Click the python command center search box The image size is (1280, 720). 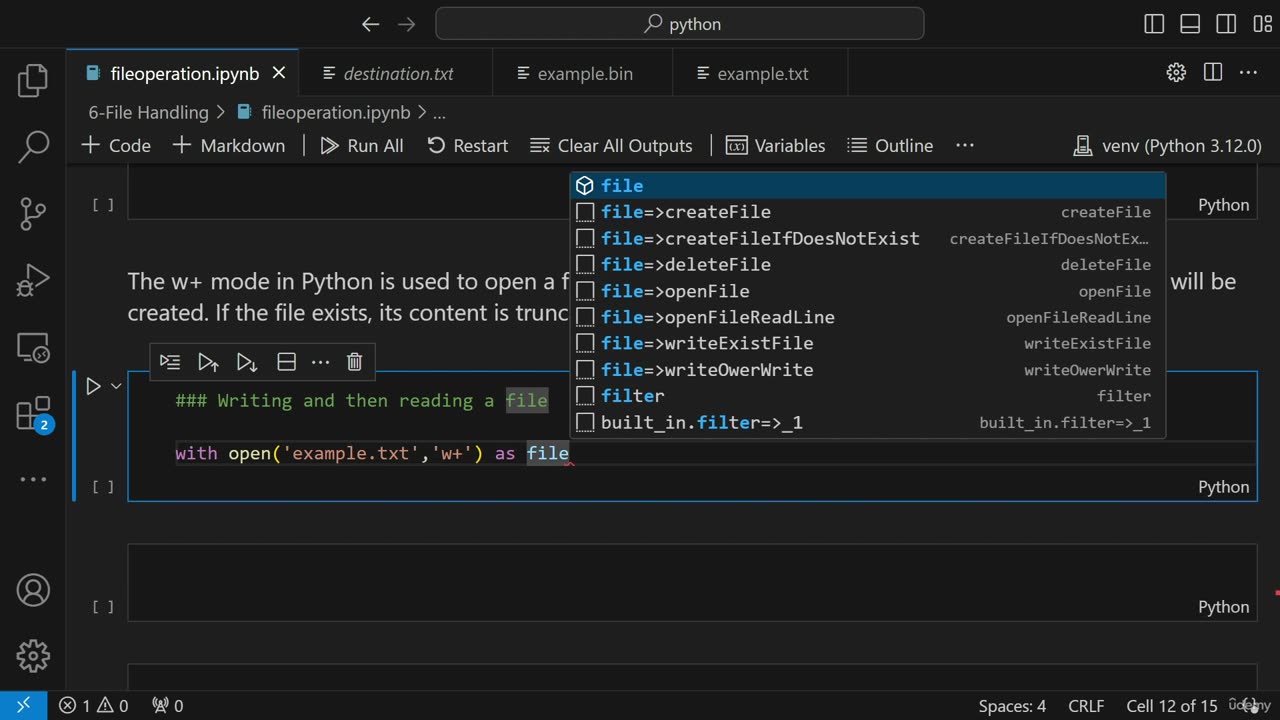tap(680, 24)
